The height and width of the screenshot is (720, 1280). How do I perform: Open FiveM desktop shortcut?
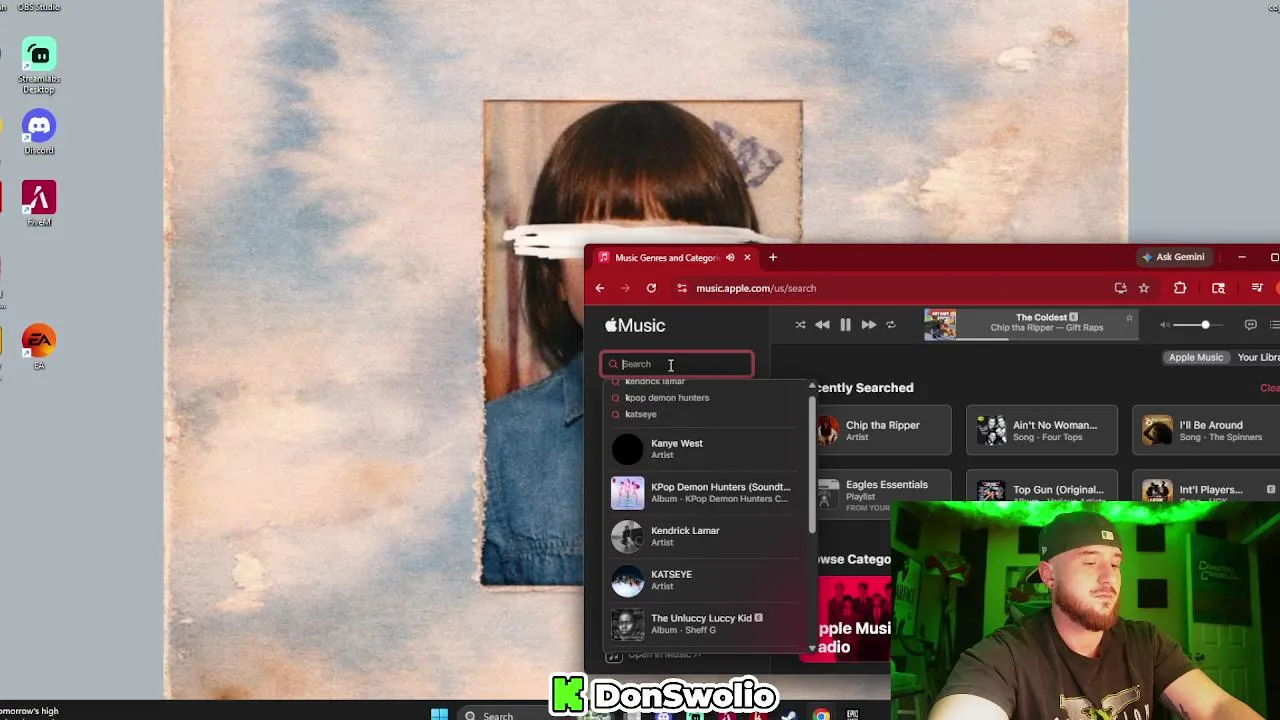point(39,203)
